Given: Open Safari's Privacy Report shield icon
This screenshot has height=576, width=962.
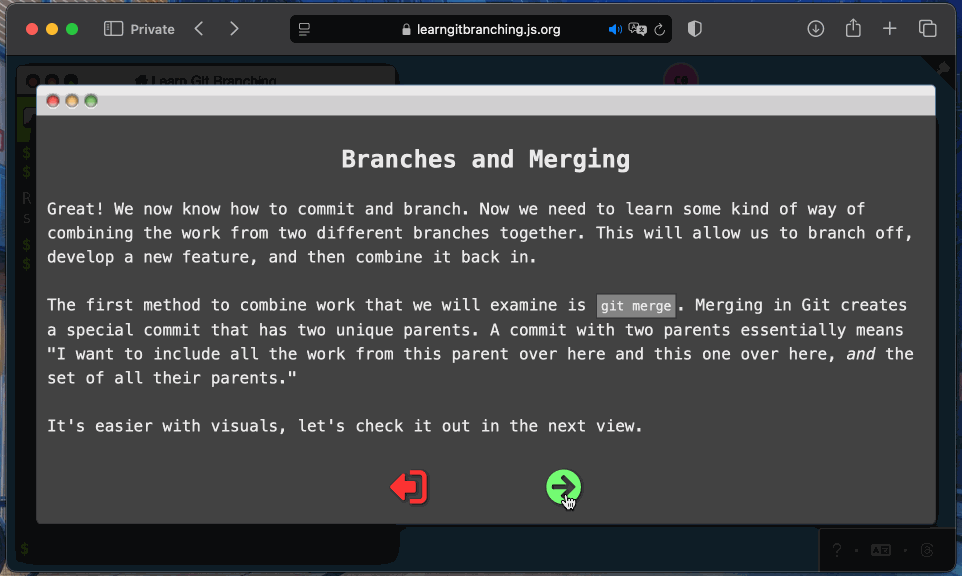Looking at the screenshot, I should click(694, 29).
